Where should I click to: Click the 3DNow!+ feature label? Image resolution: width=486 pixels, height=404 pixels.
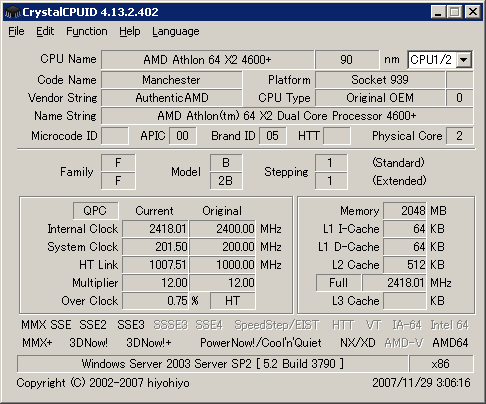point(149,343)
